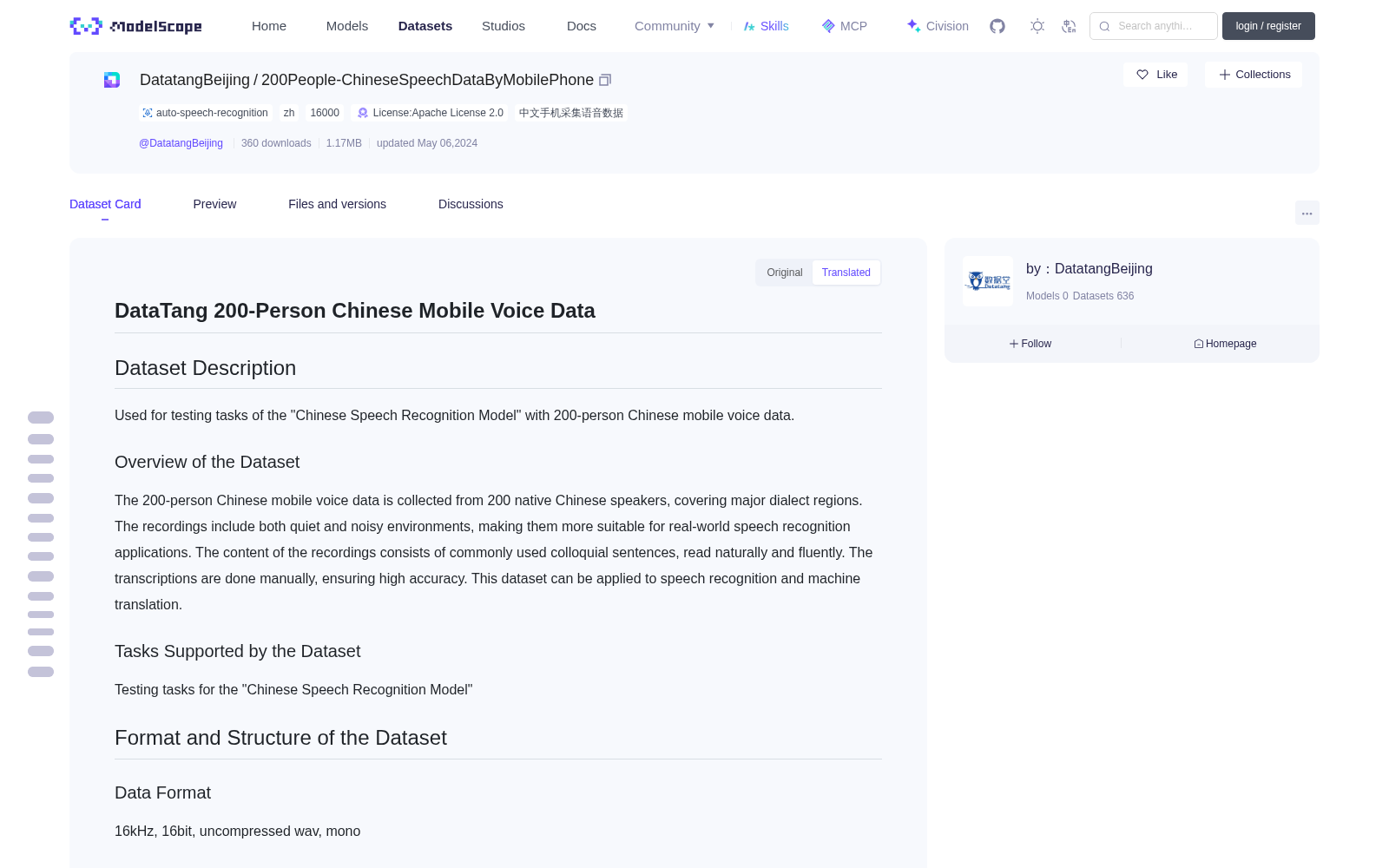
Task: Open the three-dot more options menu
Action: pos(1307,213)
